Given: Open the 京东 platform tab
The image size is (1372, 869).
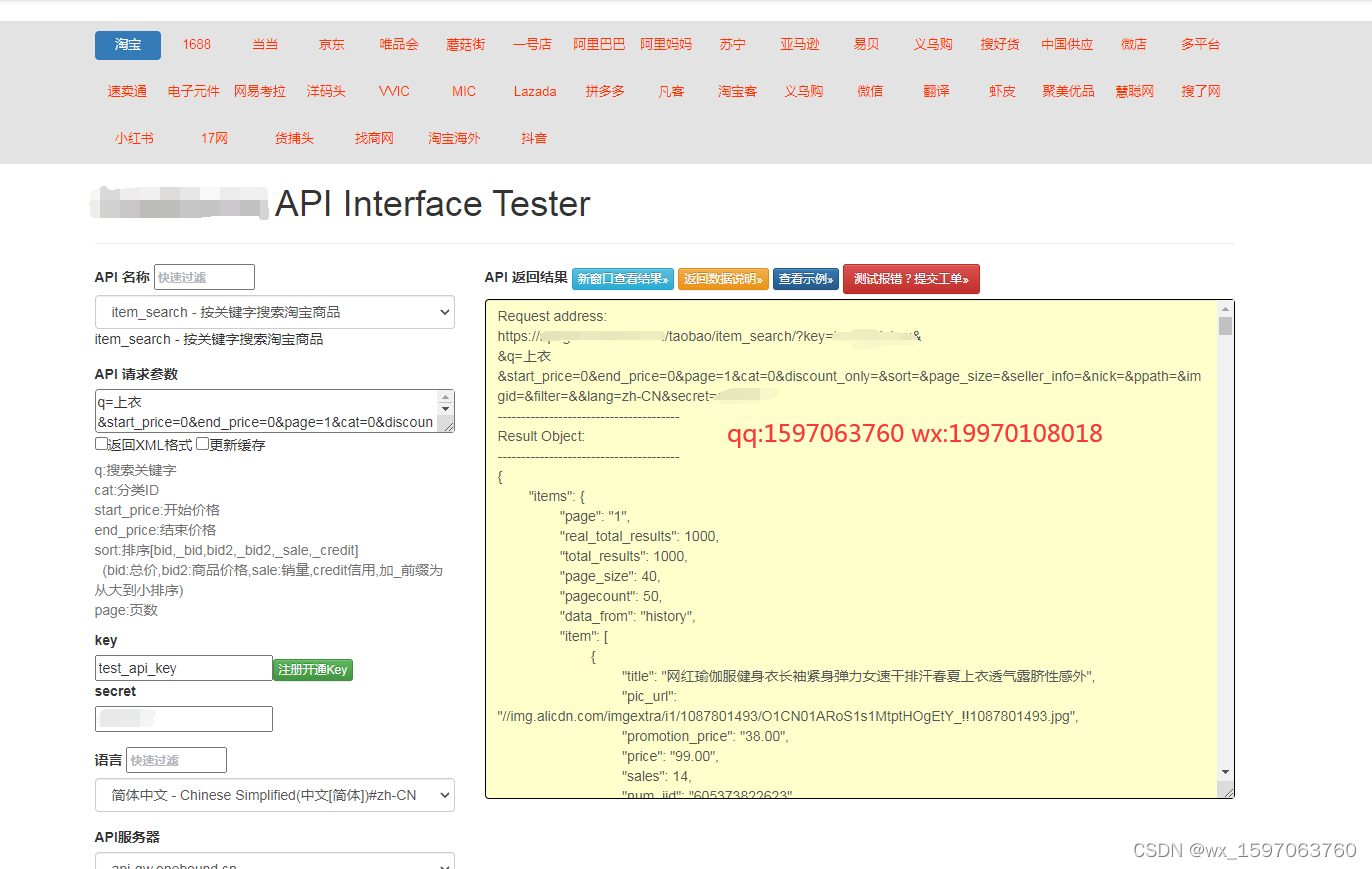Looking at the screenshot, I should click(332, 45).
